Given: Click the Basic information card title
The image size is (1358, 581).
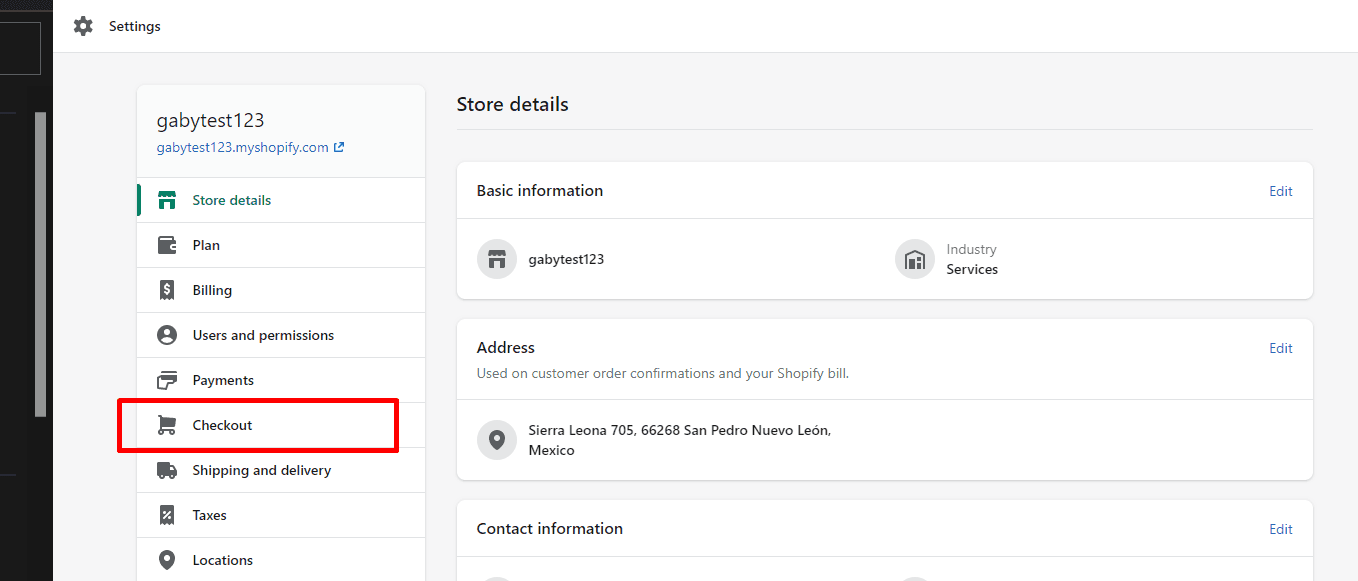Looking at the screenshot, I should (540, 190).
